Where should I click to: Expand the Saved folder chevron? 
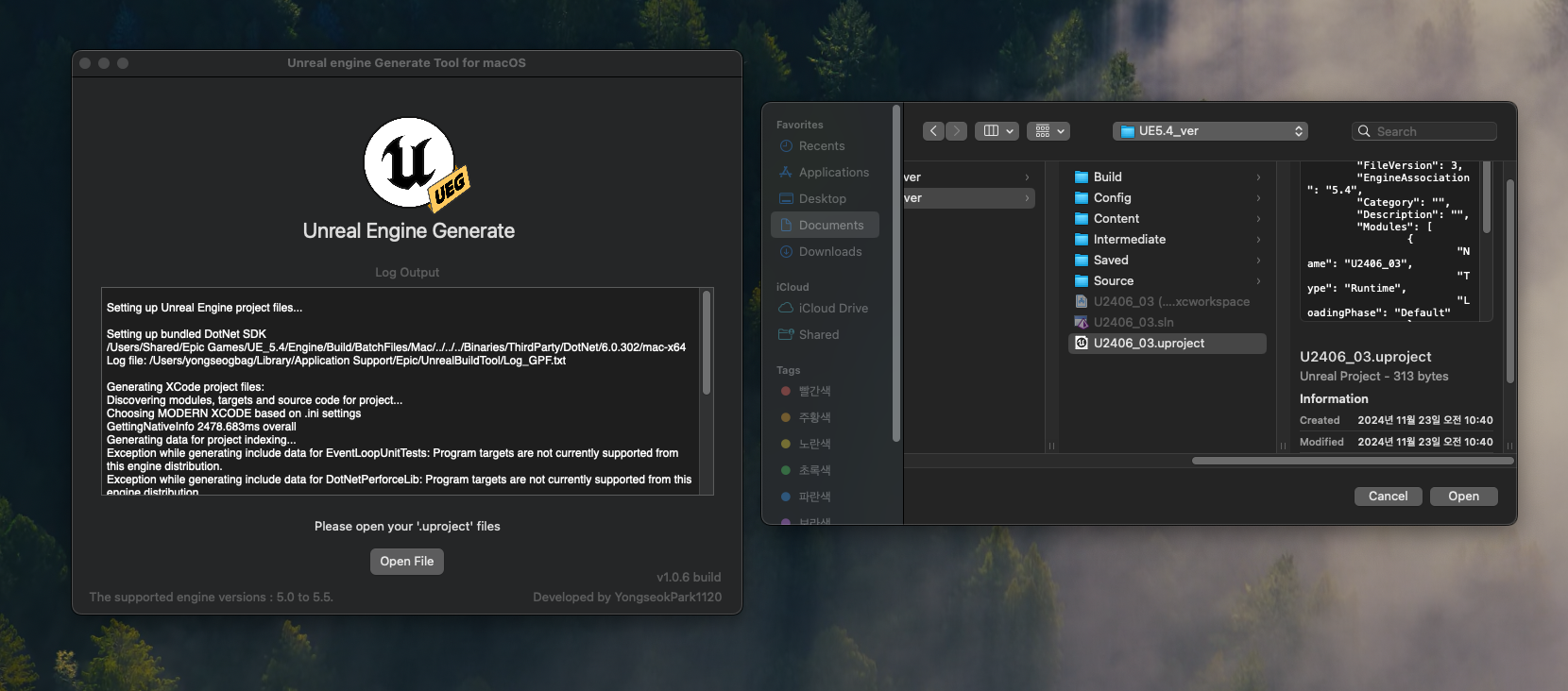pos(1258,261)
